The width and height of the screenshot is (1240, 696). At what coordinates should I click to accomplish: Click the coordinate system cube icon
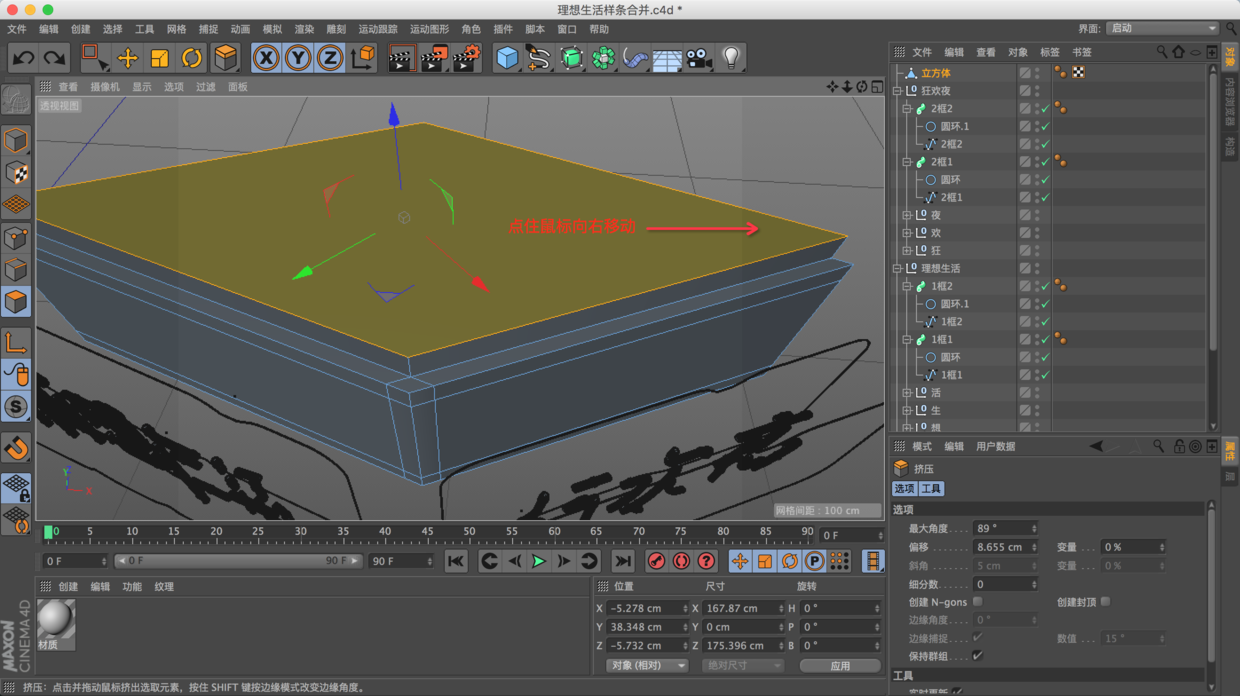[363, 58]
